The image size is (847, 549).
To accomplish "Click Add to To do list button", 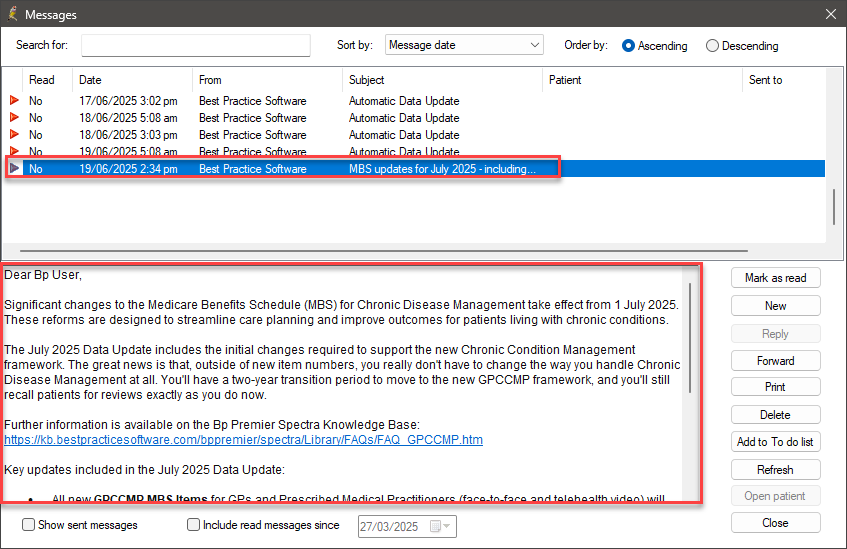I will click(x=776, y=442).
